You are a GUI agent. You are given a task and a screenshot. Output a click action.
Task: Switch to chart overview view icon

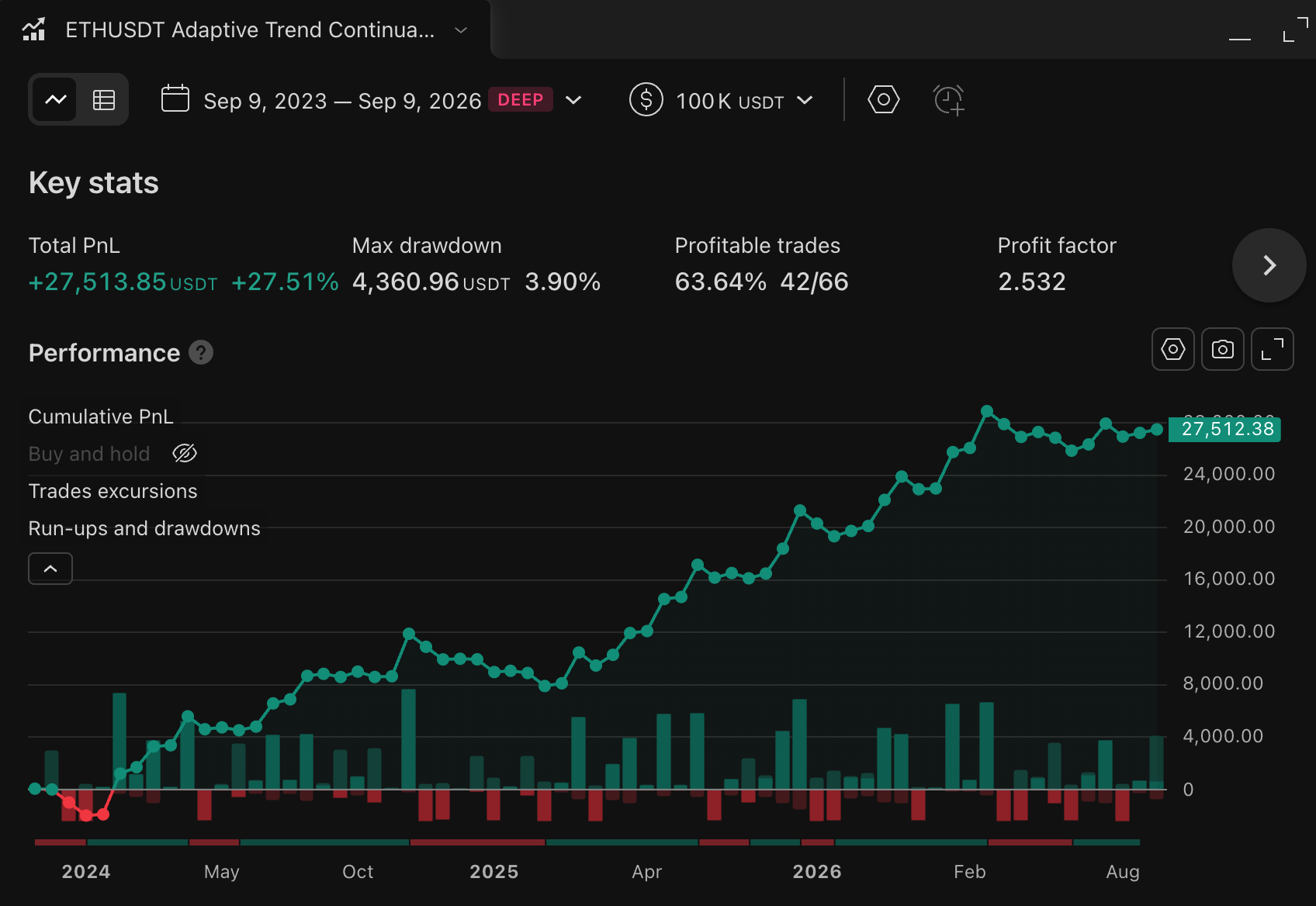click(56, 99)
